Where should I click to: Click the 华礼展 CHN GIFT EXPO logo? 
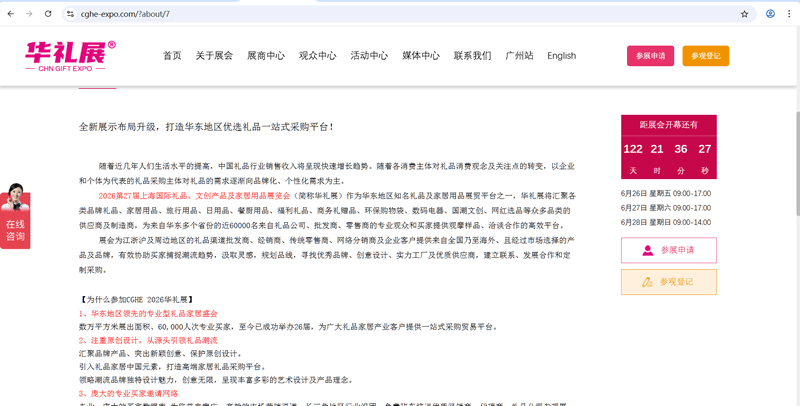(x=70, y=56)
